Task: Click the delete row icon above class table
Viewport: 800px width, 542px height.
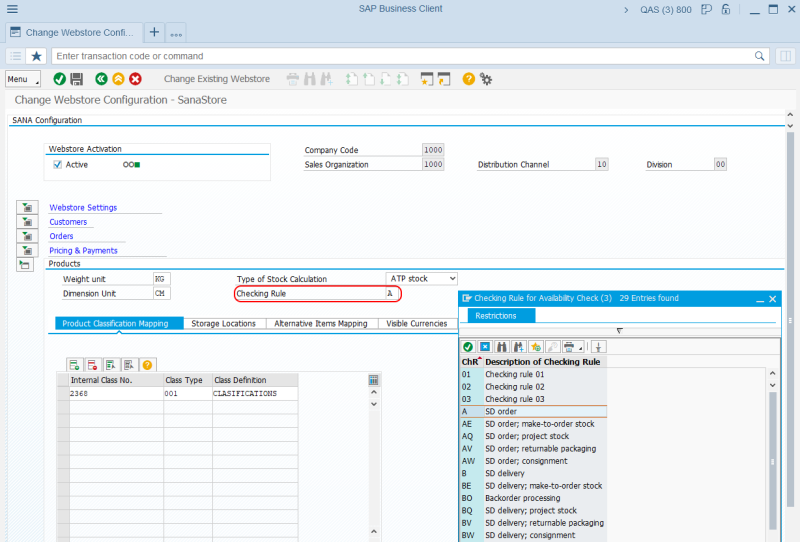Action: click(x=92, y=365)
